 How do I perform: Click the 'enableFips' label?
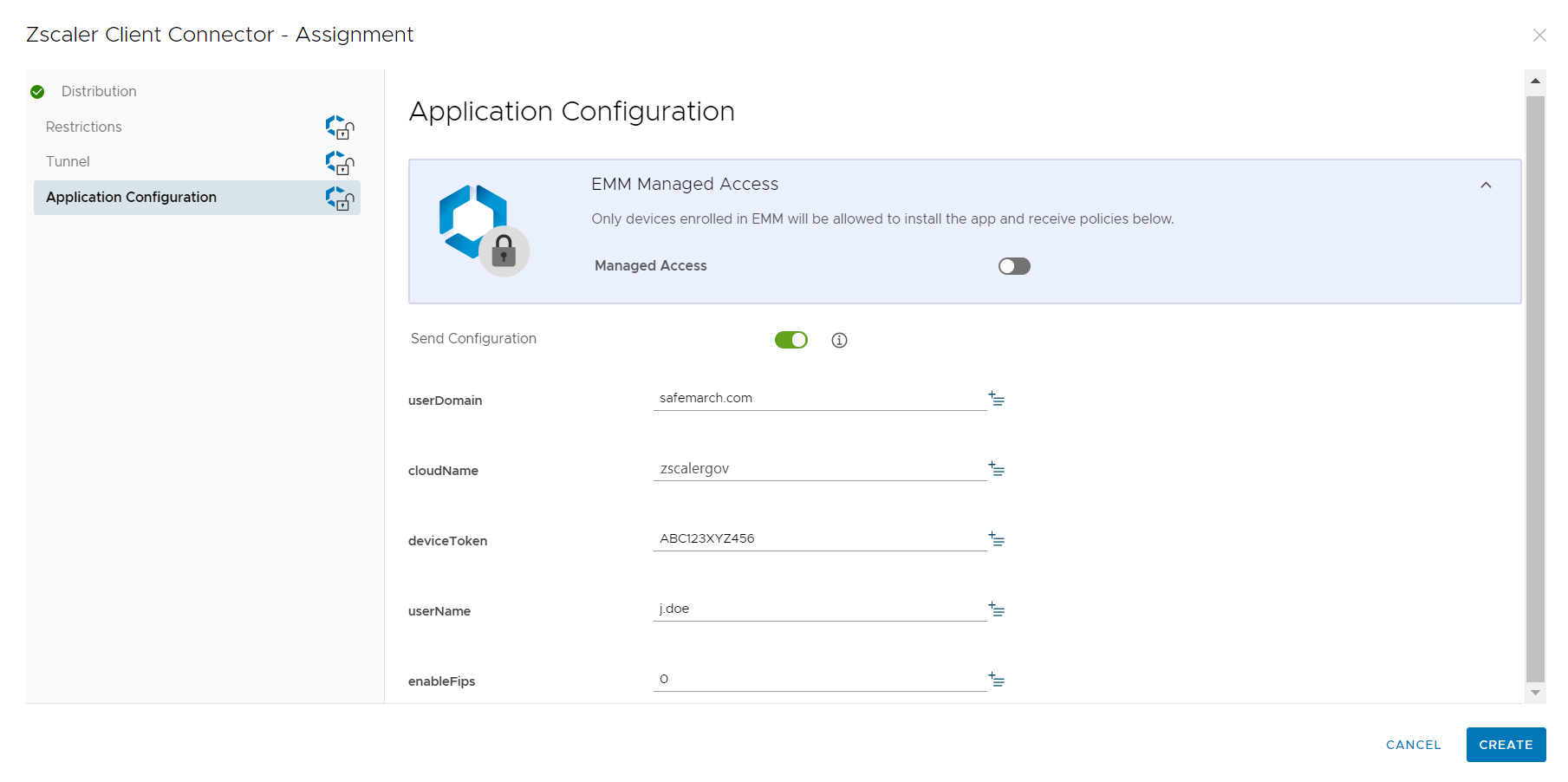(442, 681)
